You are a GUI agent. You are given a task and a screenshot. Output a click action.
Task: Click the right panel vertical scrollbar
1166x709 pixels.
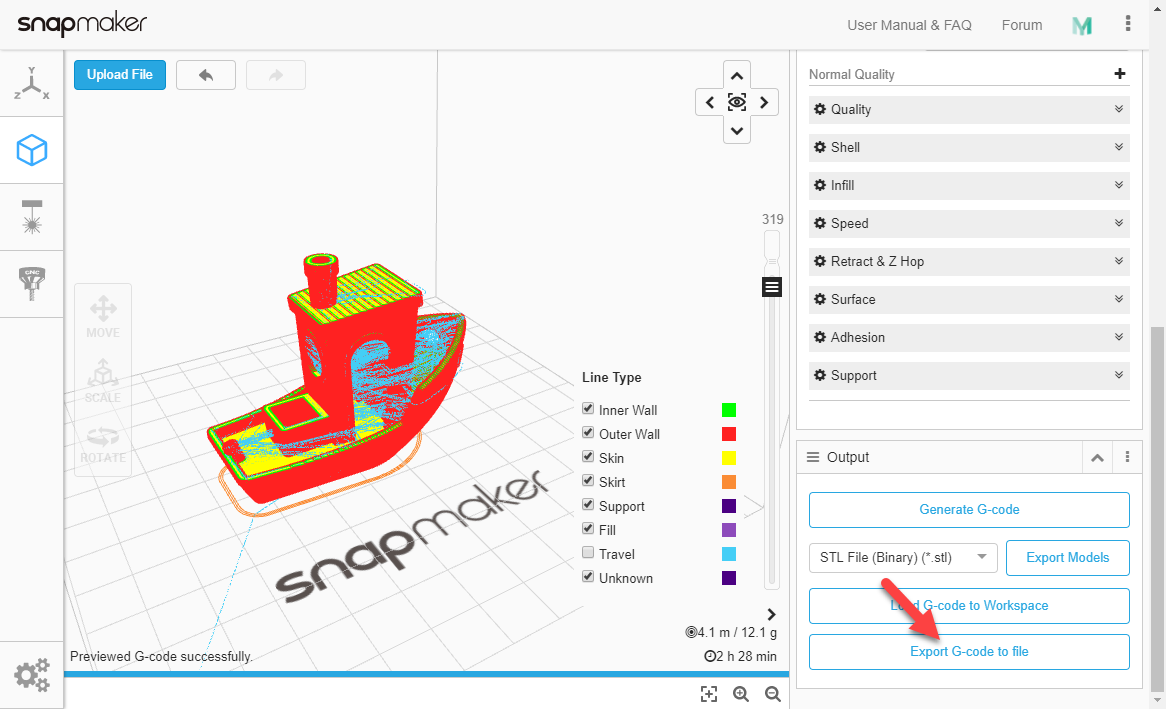click(1156, 510)
